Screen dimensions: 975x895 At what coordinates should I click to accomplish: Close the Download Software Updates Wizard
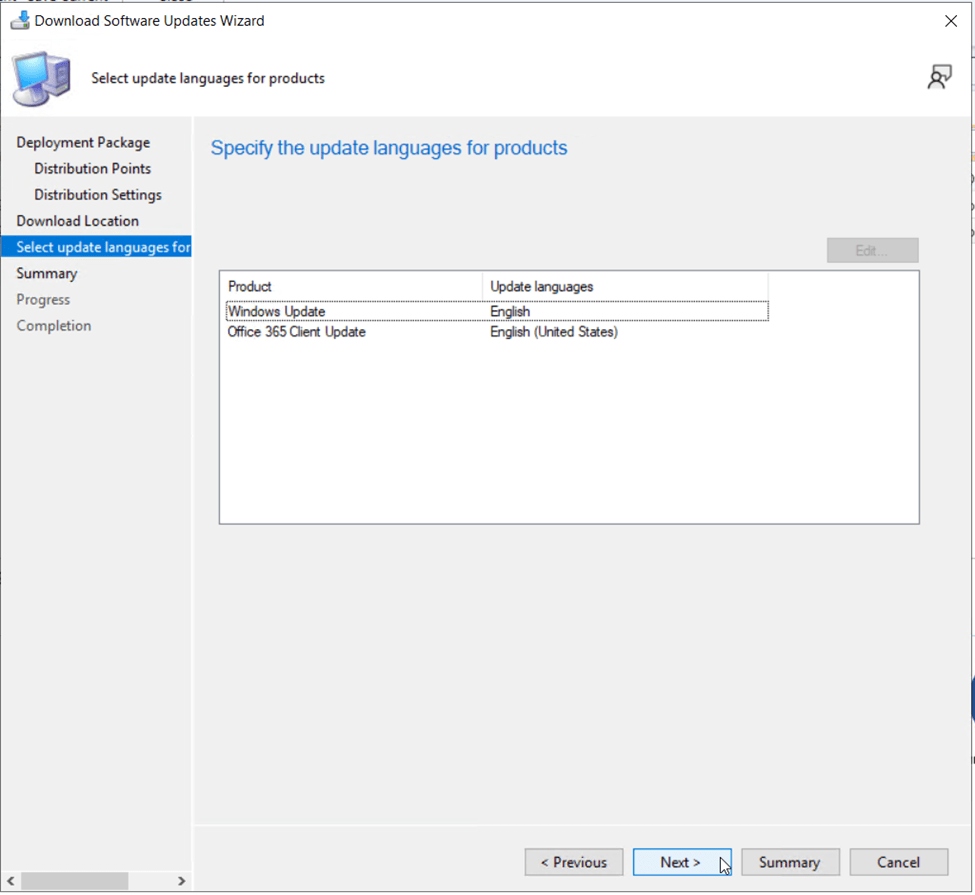(x=950, y=21)
